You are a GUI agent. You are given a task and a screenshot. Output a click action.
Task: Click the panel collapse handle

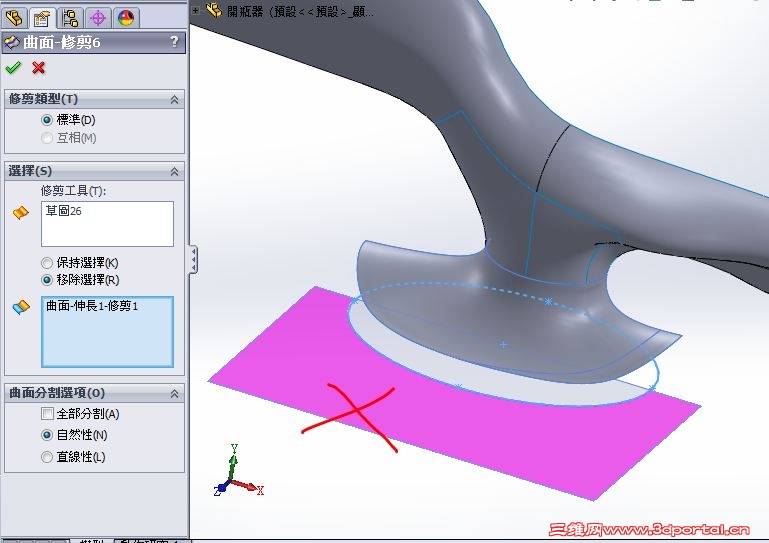(x=194, y=259)
